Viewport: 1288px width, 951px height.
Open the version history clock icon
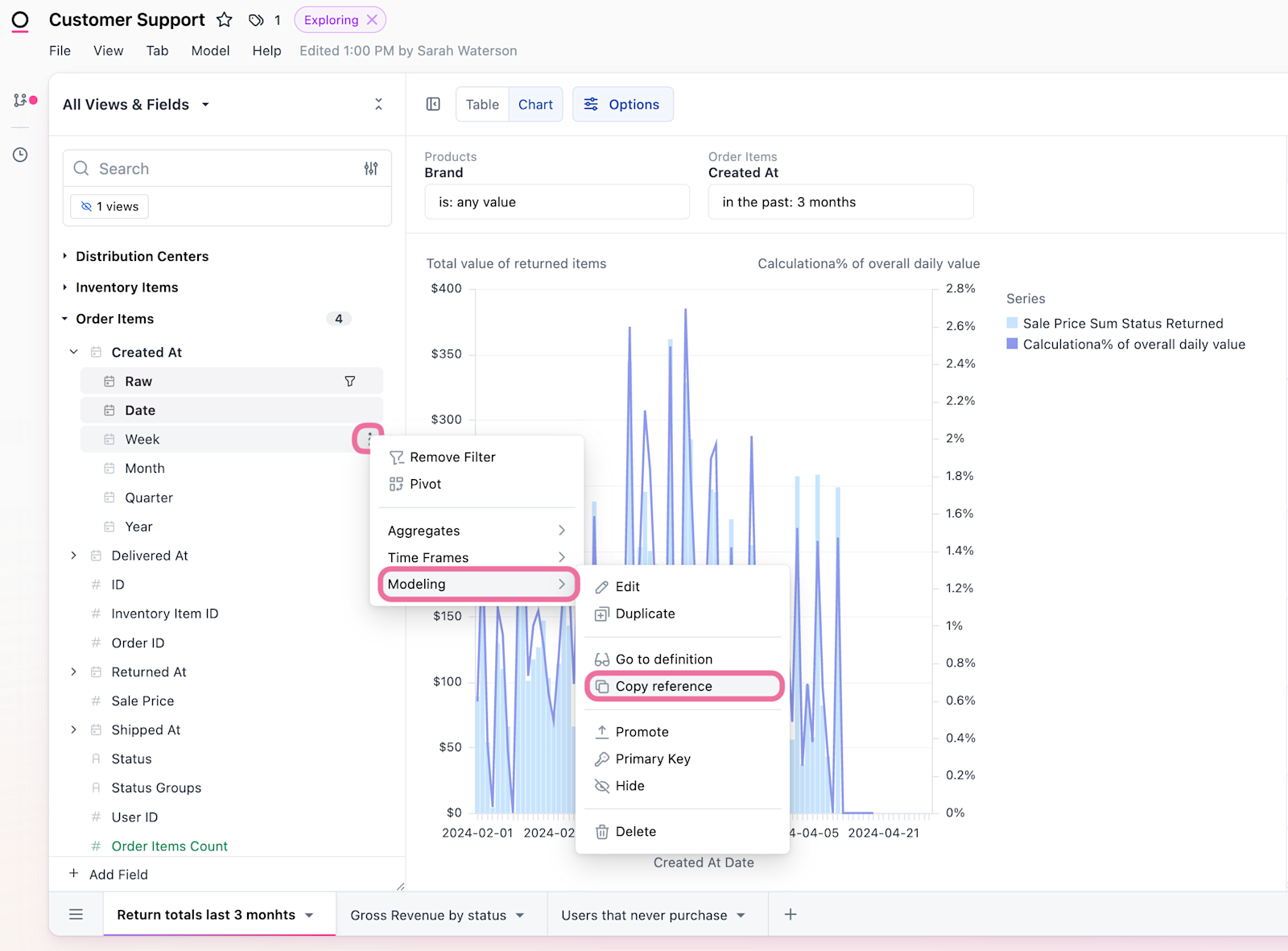coord(20,155)
